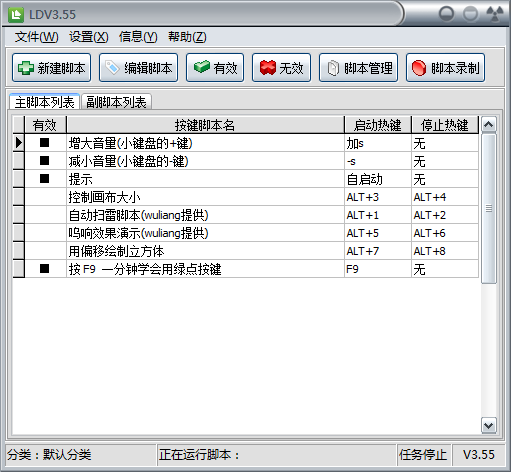Start recording with red 脚本录制 icon

tap(419, 68)
